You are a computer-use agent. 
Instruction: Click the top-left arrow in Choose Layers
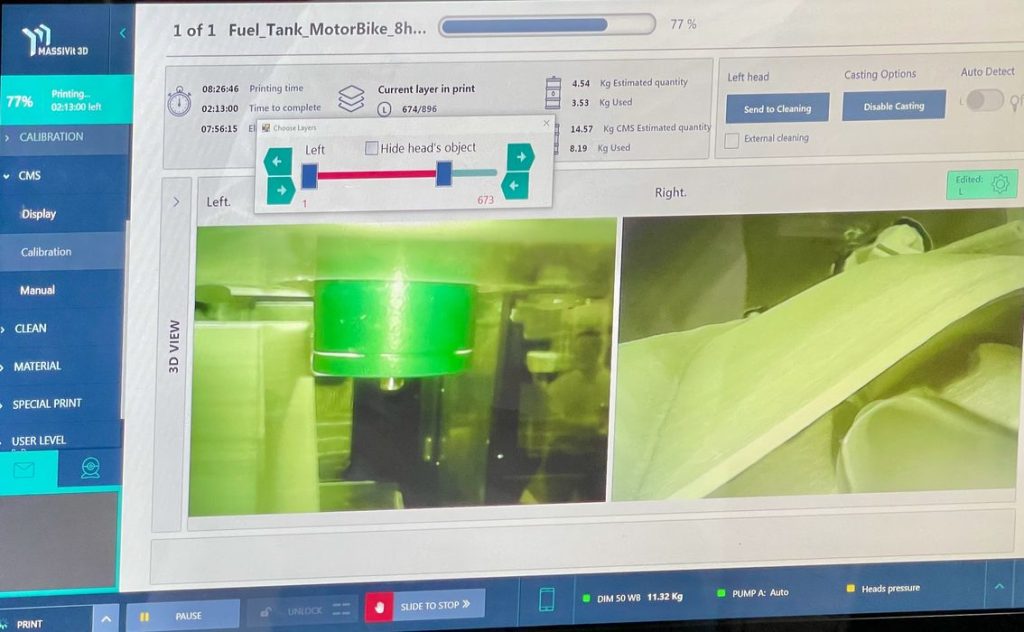pyautogui.click(x=277, y=160)
